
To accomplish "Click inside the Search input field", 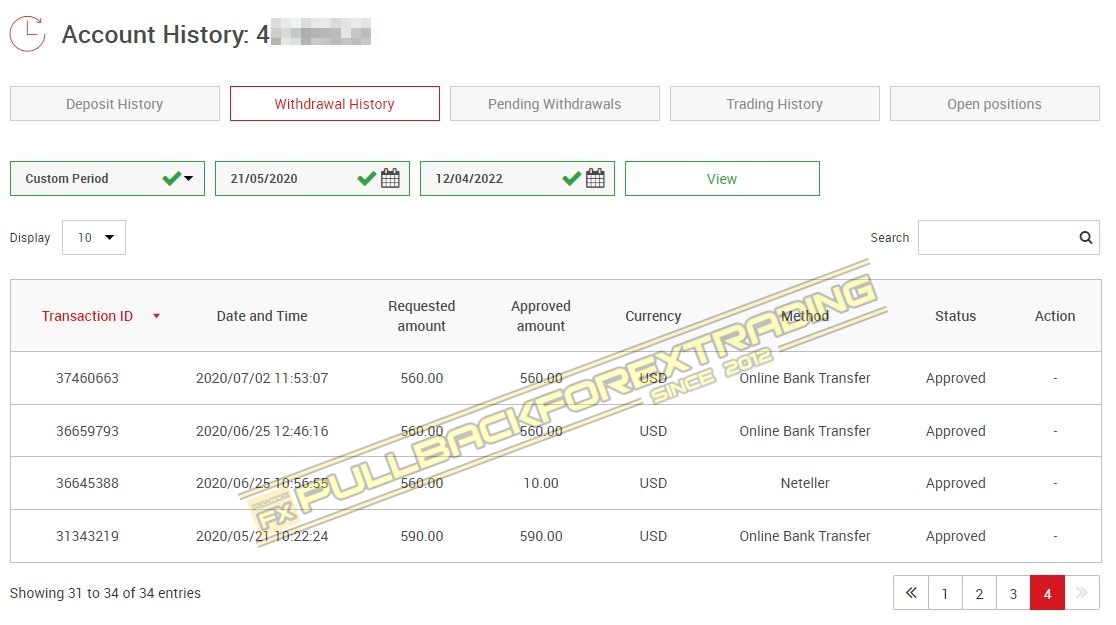I will (996, 238).
